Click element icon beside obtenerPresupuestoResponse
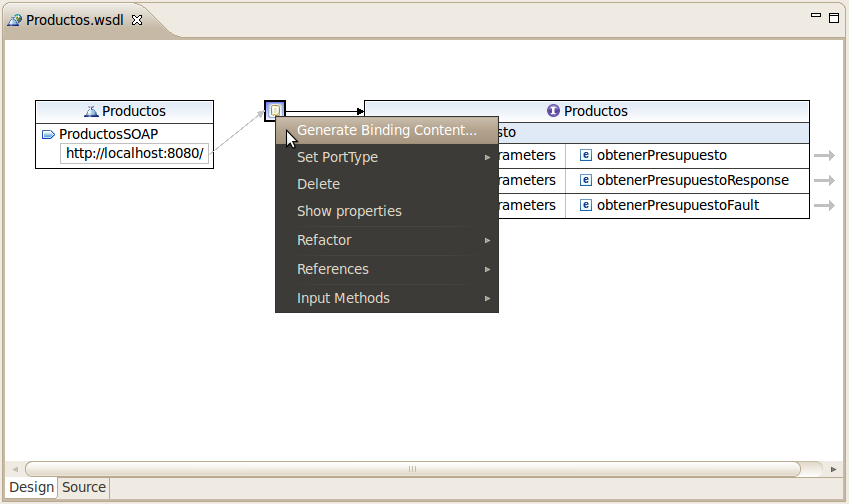Viewport: 849px width, 504px height. point(585,180)
